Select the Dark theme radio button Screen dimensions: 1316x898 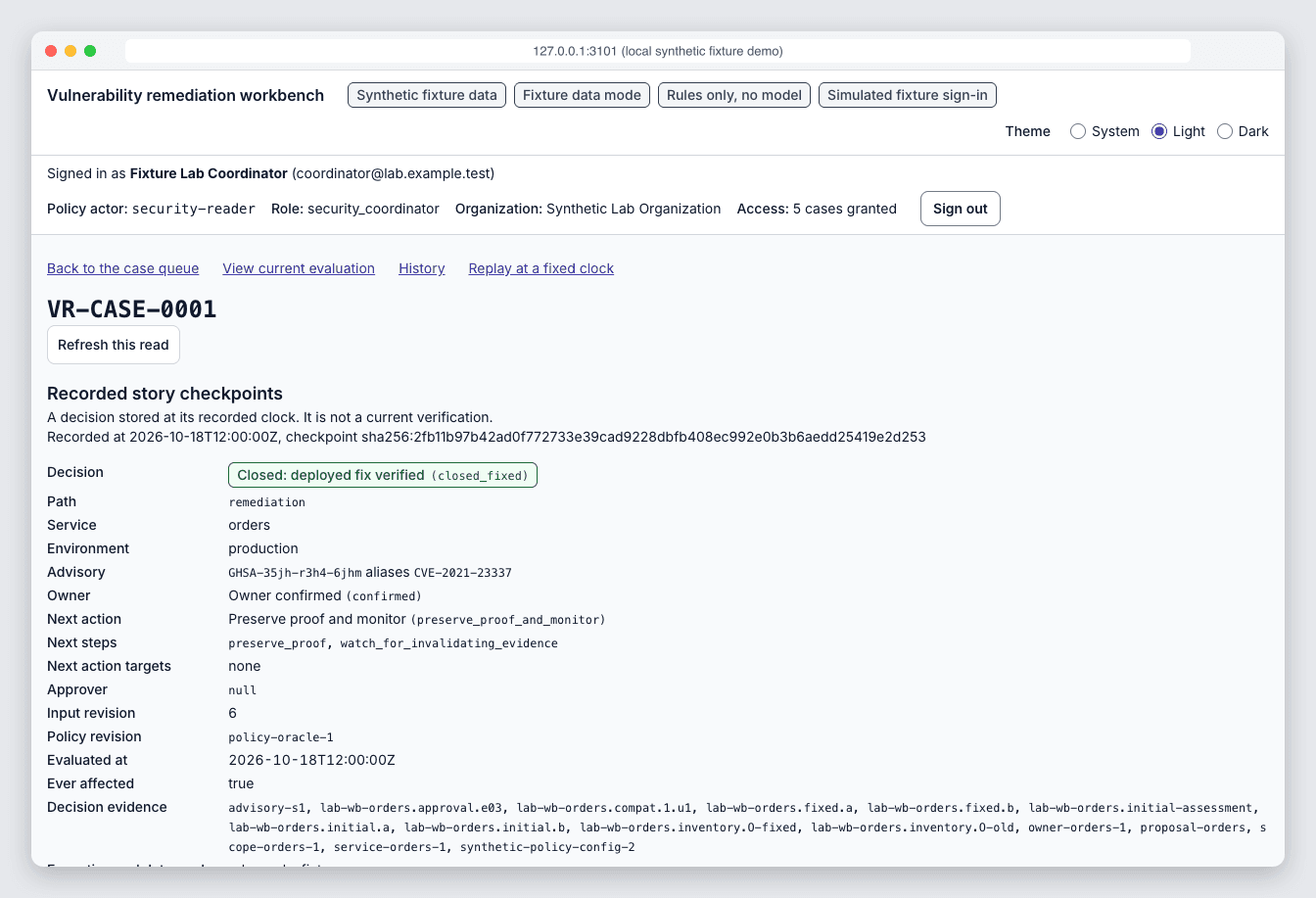click(x=1225, y=131)
